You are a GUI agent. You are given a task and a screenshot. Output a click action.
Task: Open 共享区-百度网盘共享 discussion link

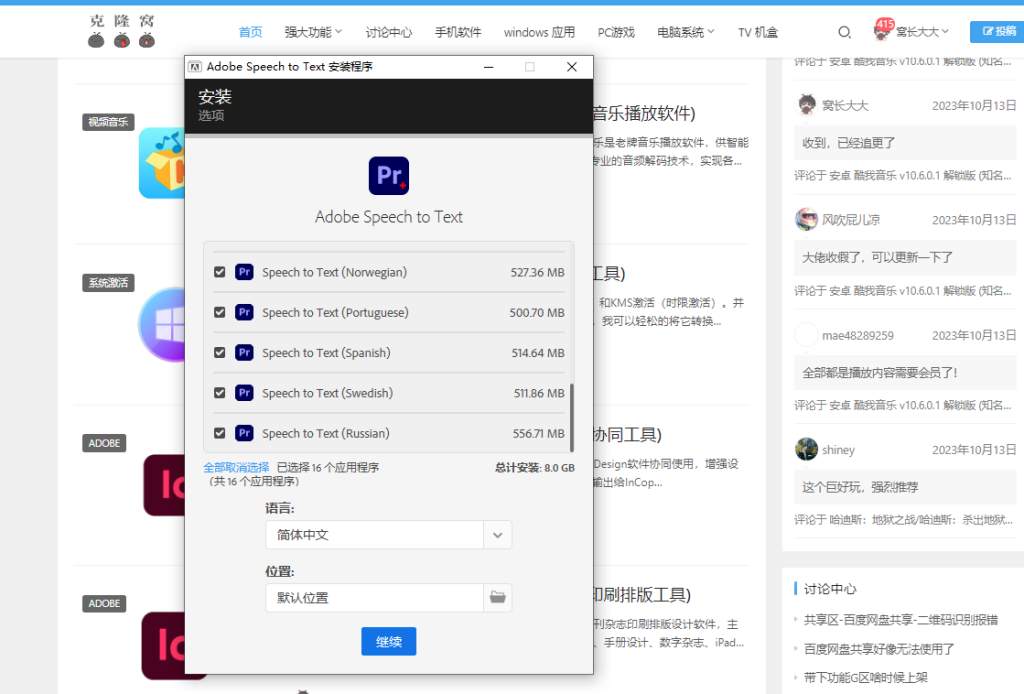point(901,620)
